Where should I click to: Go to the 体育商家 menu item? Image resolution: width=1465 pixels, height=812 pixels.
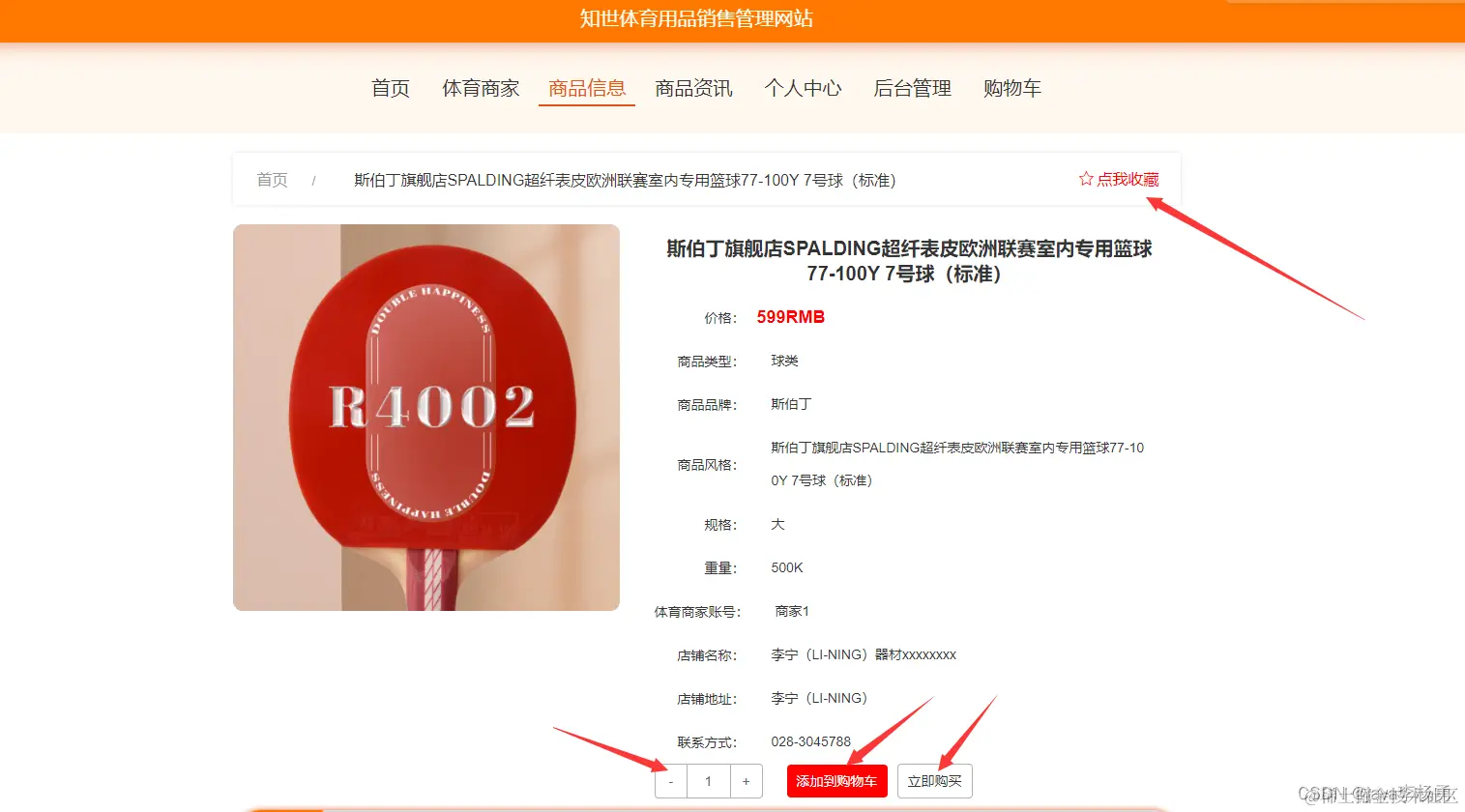point(481,89)
